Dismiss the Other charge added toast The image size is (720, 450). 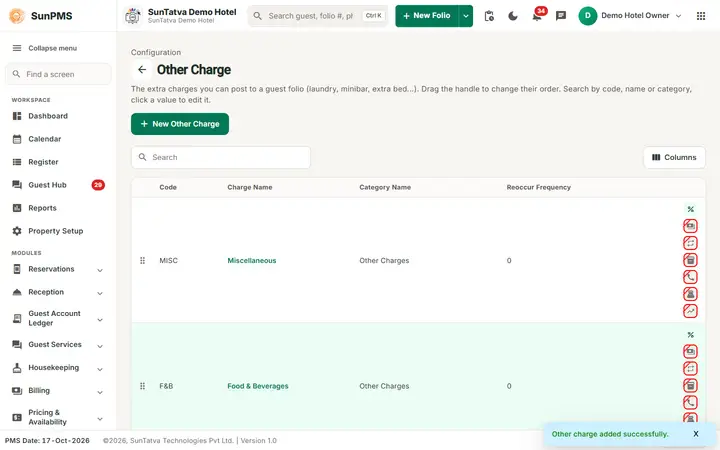click(x=696, y=434)
